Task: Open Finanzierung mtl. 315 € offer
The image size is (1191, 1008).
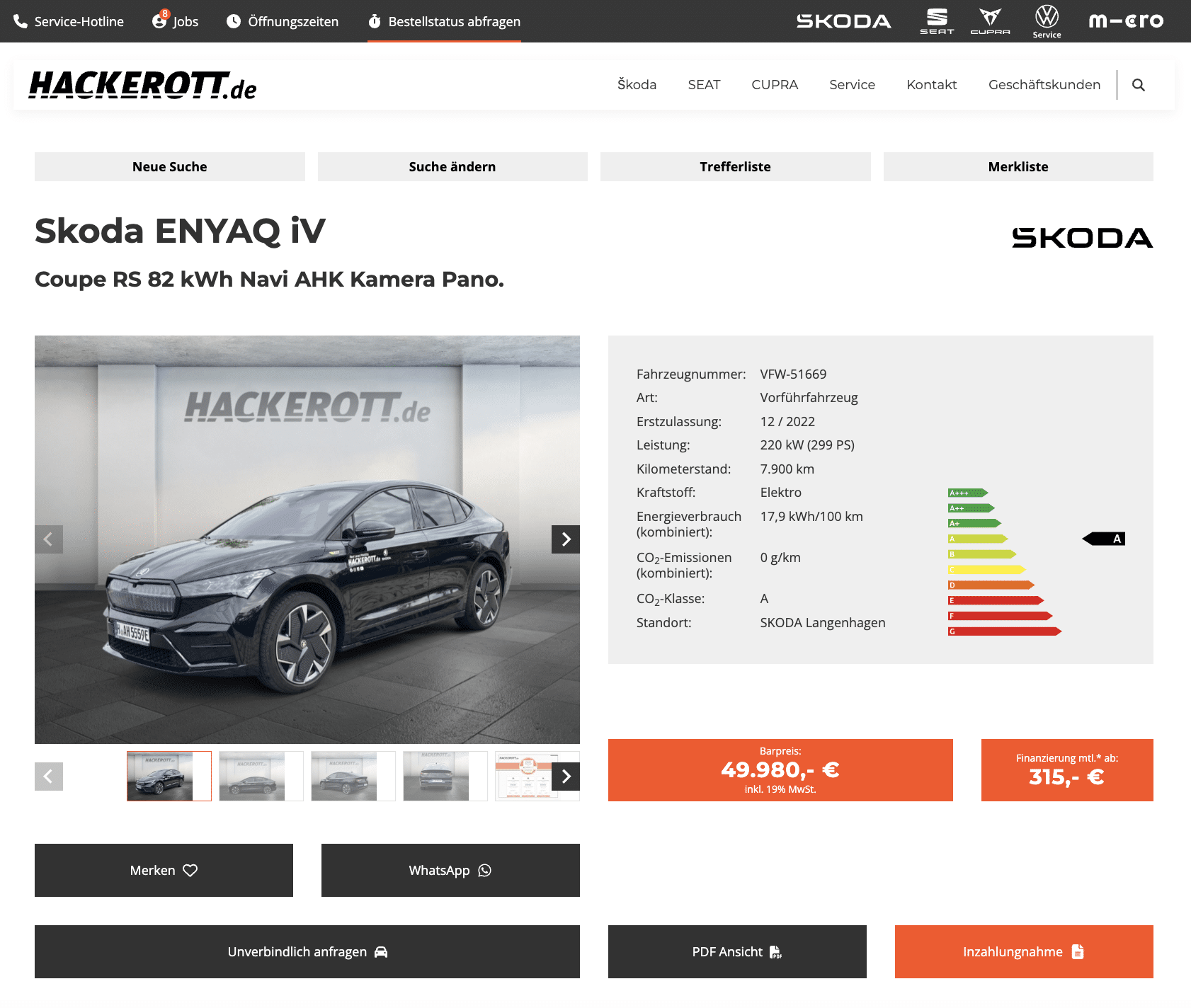Action: [x=1067, y=770]
